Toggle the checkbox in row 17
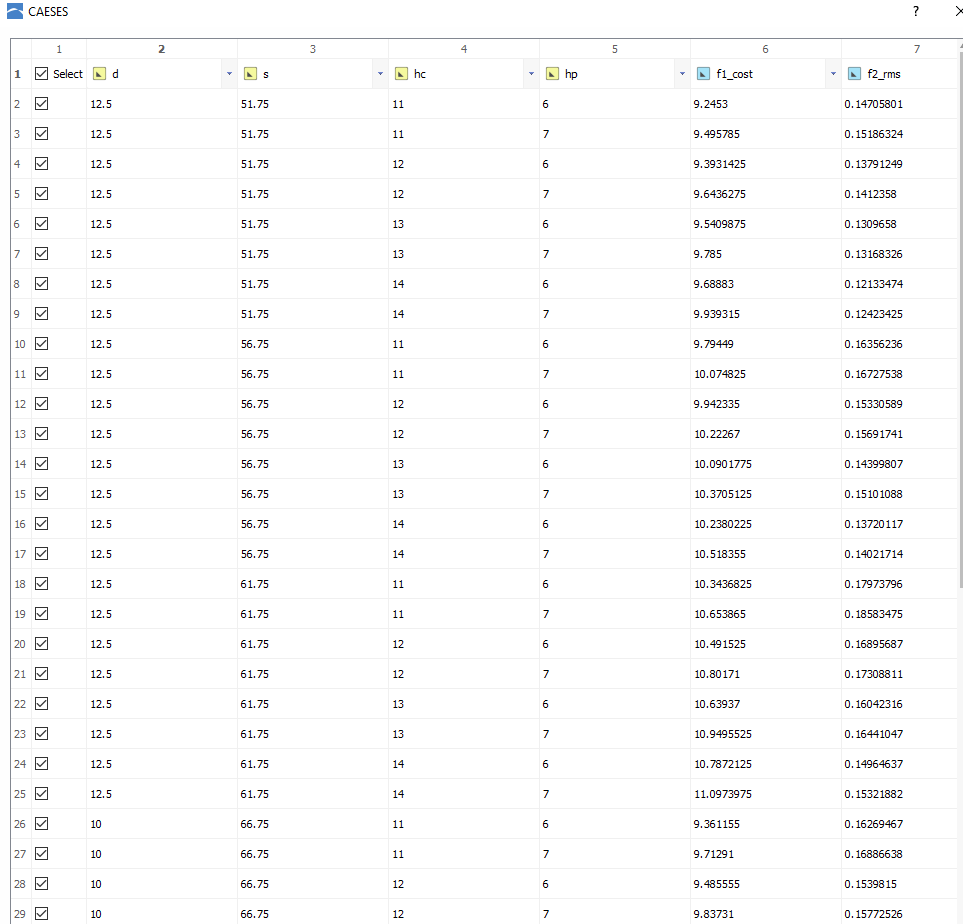Image resolution: width=963 pixels, height=924 pixels. 41,554
